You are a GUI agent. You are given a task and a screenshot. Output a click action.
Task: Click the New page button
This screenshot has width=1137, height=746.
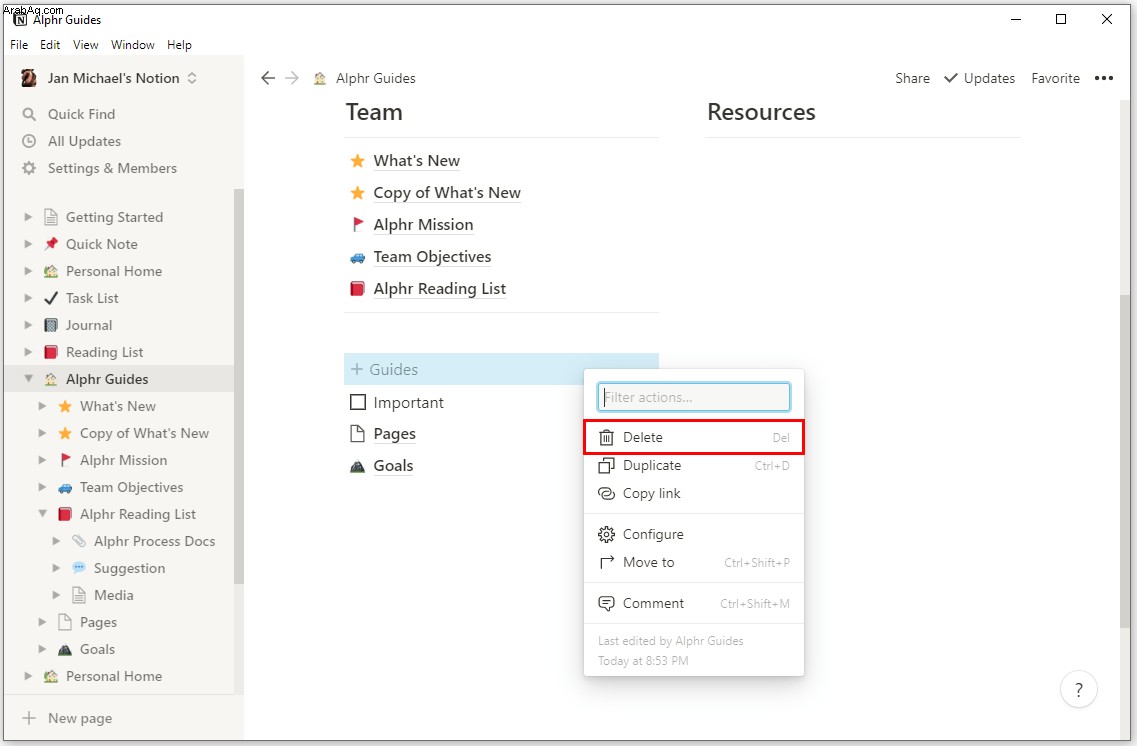tap(68, 718)
